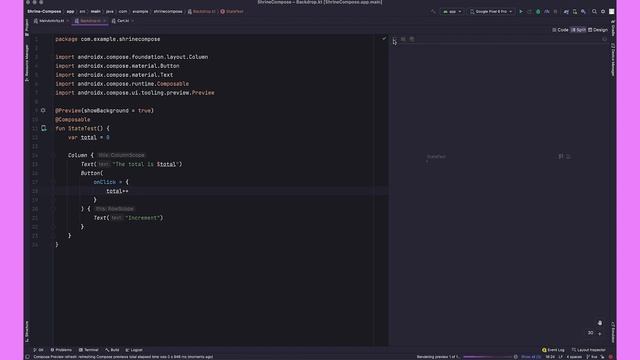Screen dimensions: 640x360
Task: Click the third preview toolbar icon
Action: 412,39
